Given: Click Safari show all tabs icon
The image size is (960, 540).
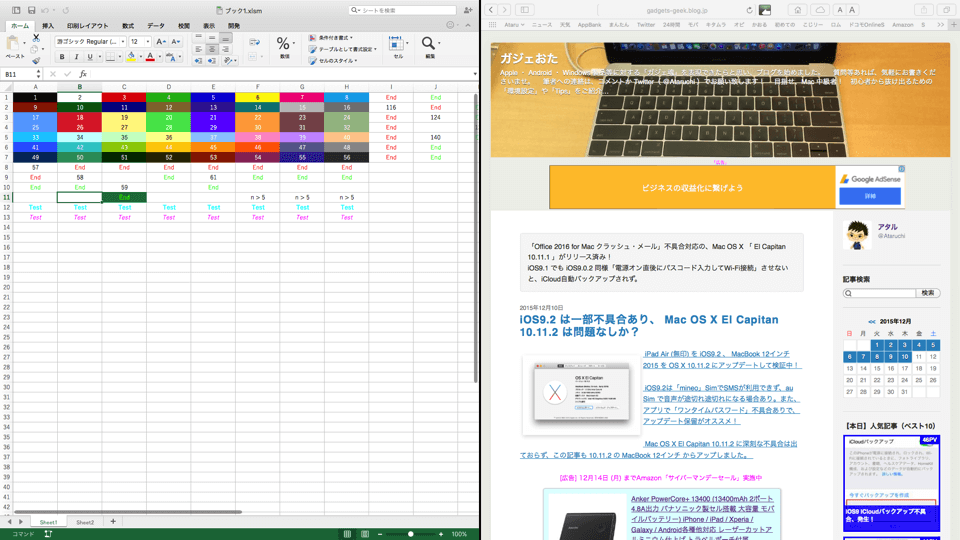Looking at the screenshot, I should tap(947, 10).
